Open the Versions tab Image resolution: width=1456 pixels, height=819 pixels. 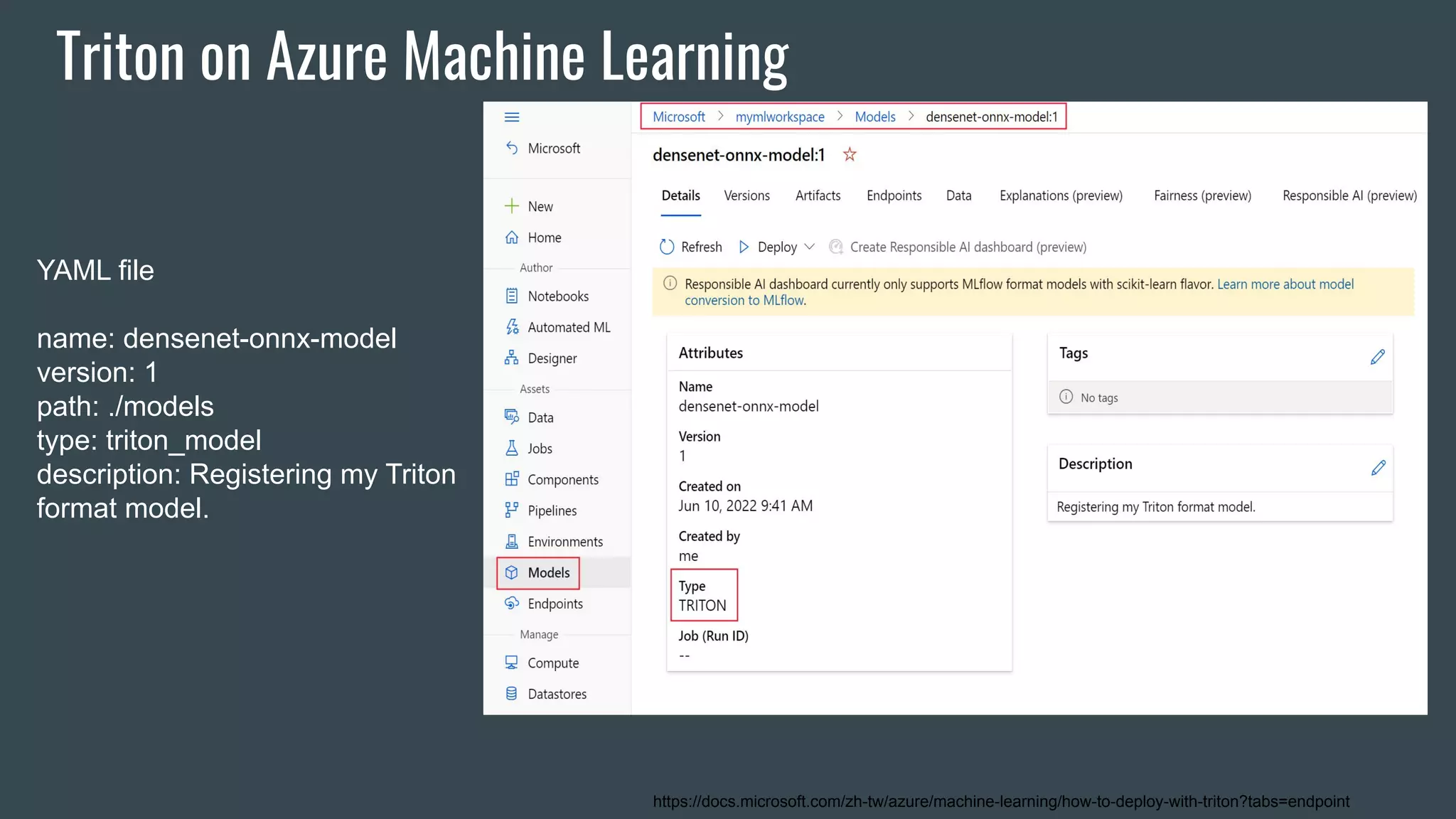tap(746, 196)
